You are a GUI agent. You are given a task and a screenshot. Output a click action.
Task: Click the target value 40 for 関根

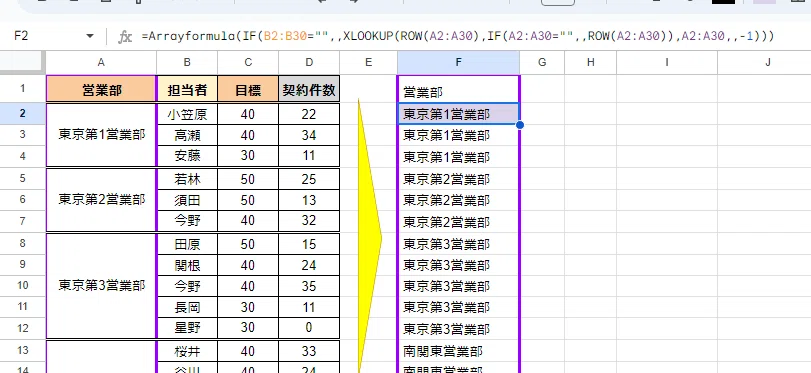(x=248, y=265)
